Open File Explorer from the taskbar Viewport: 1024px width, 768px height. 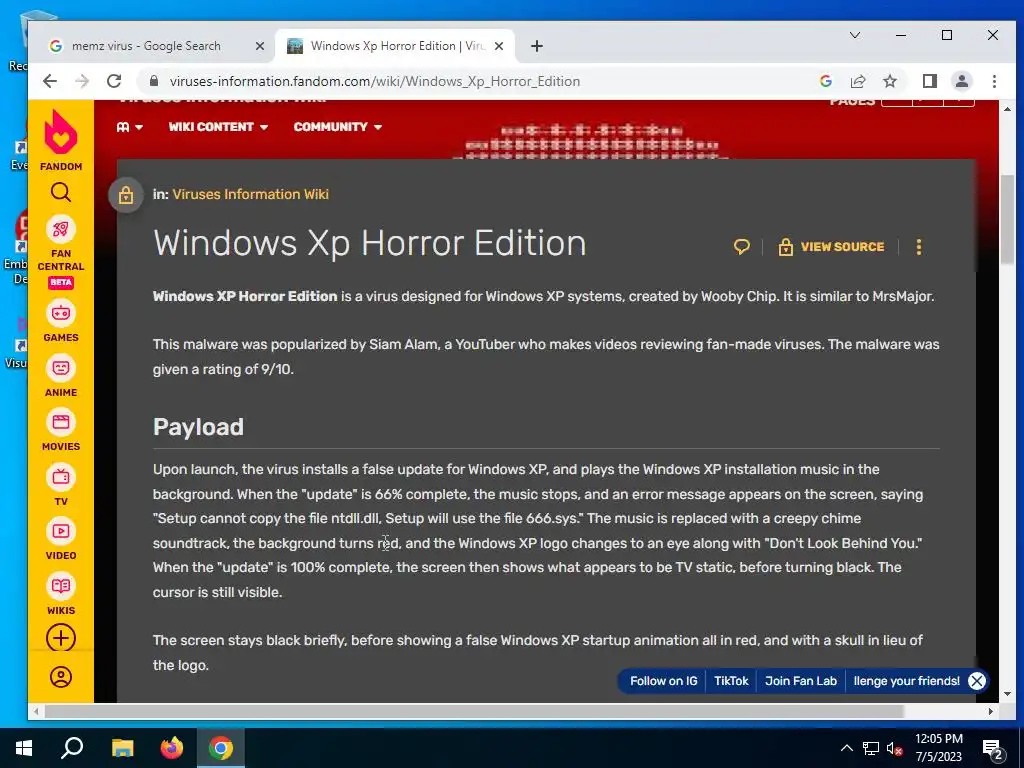pos(122,748)
